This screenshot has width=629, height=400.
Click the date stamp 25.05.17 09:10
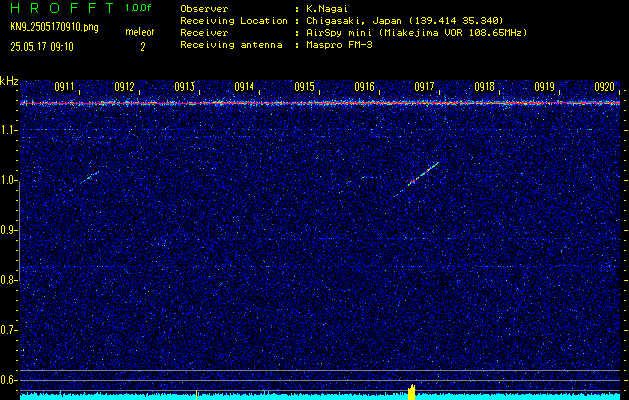(42, 47)
